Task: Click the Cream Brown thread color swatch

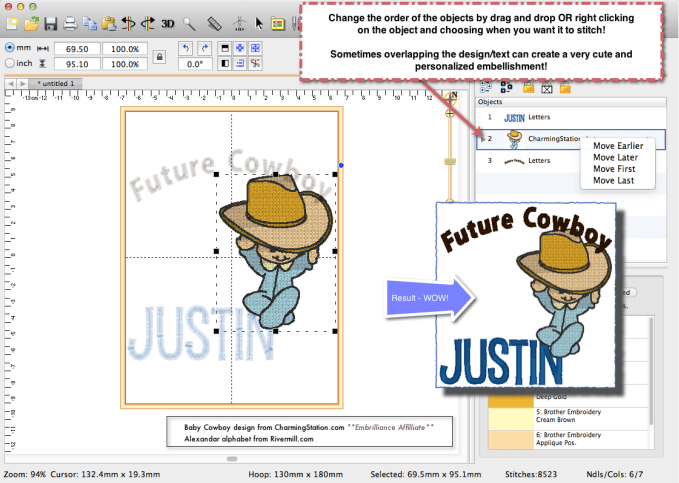Action: click(x=511, y=418)
